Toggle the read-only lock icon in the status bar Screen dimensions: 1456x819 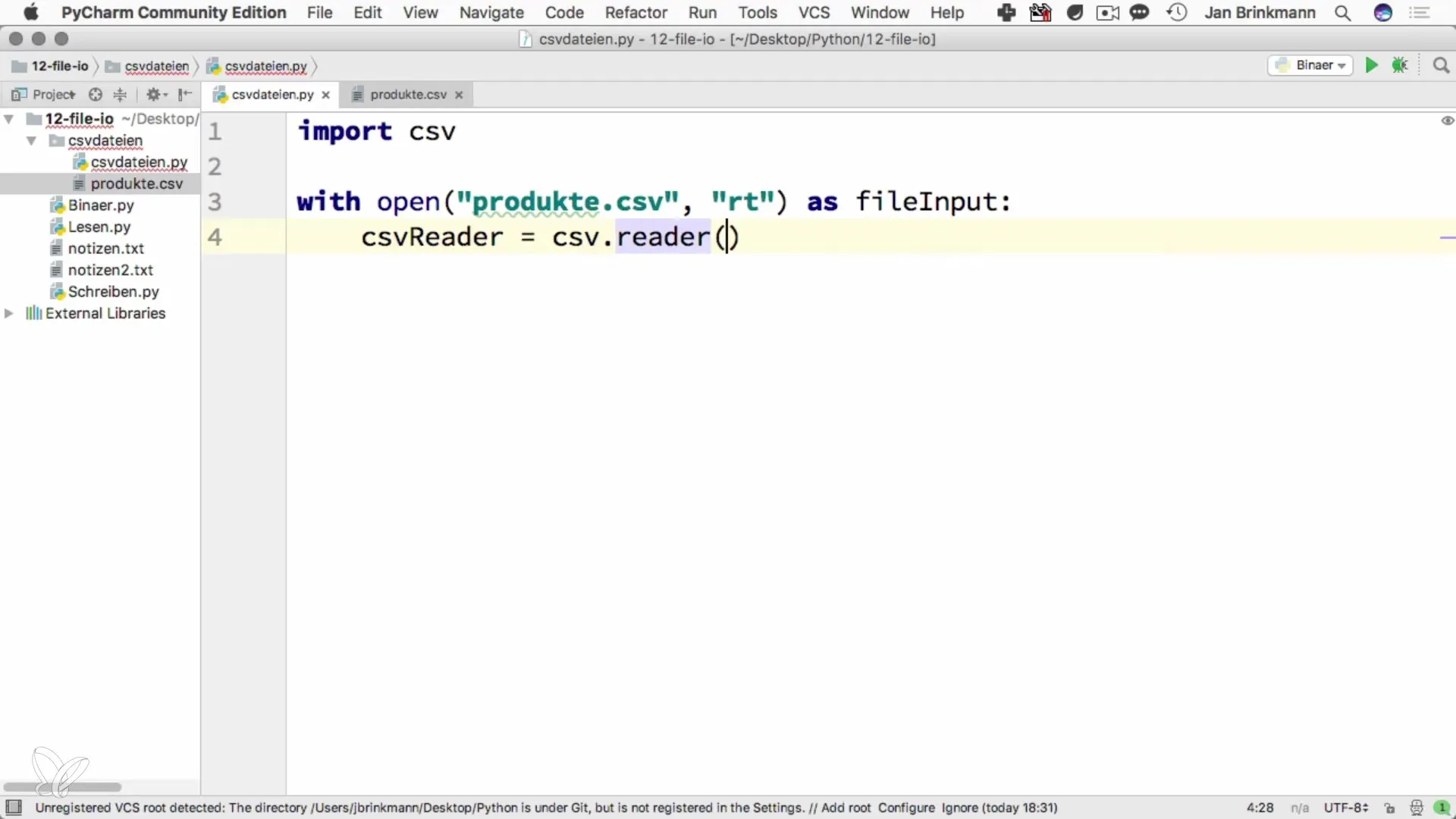point(1389,808)
